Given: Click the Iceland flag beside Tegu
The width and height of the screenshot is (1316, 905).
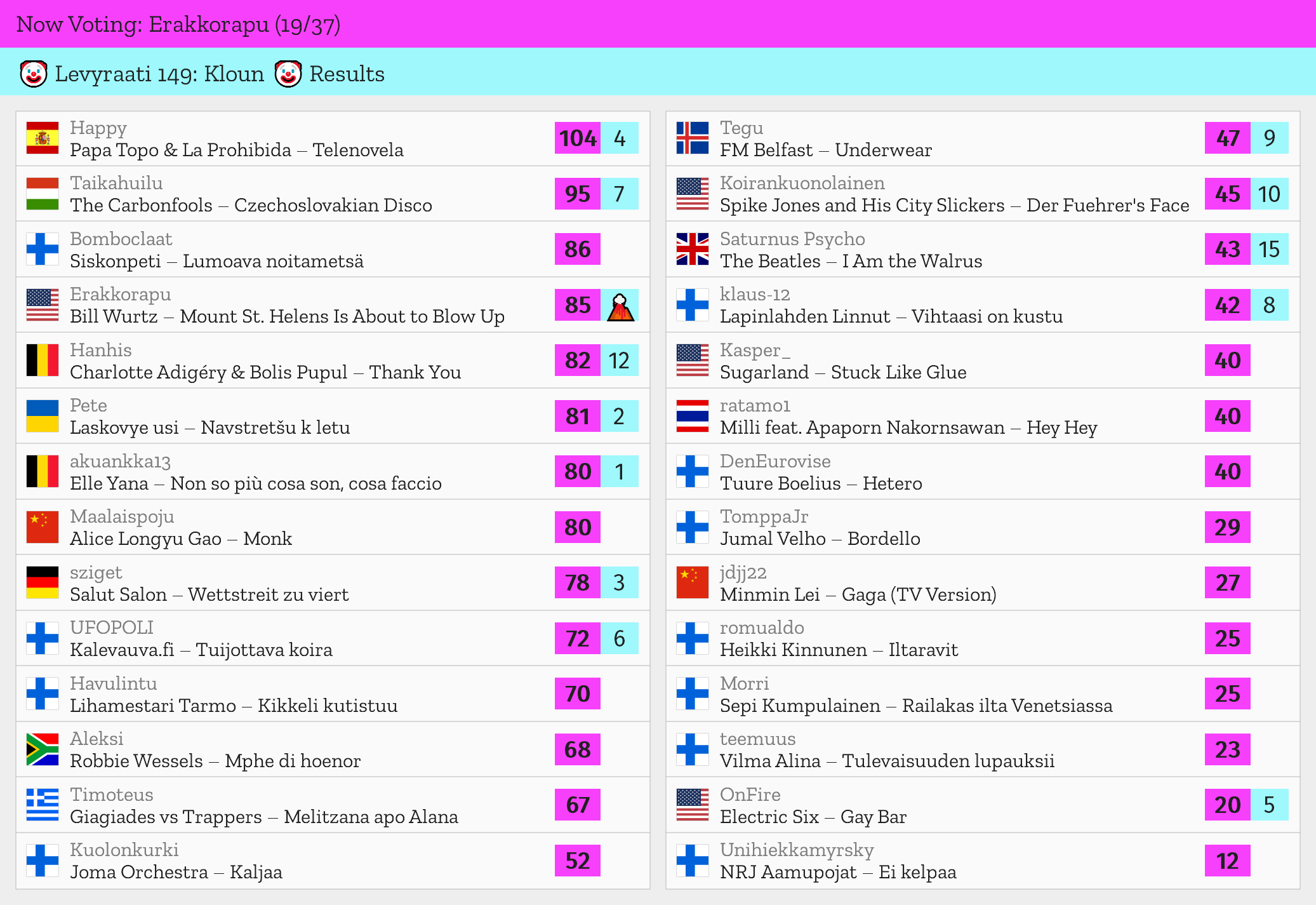Looking at the screenshot, I should pyautogui.click(x=692, y=138).
